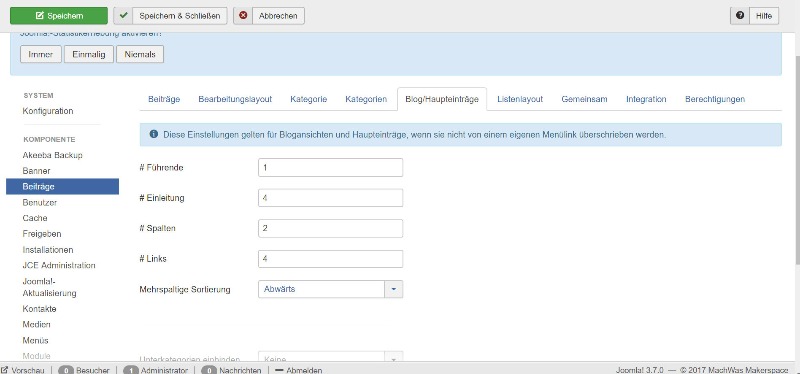Viewport: 800px width, 374px height.
Task: Open the Gemeinsam tab
Action: pos(584,99)
